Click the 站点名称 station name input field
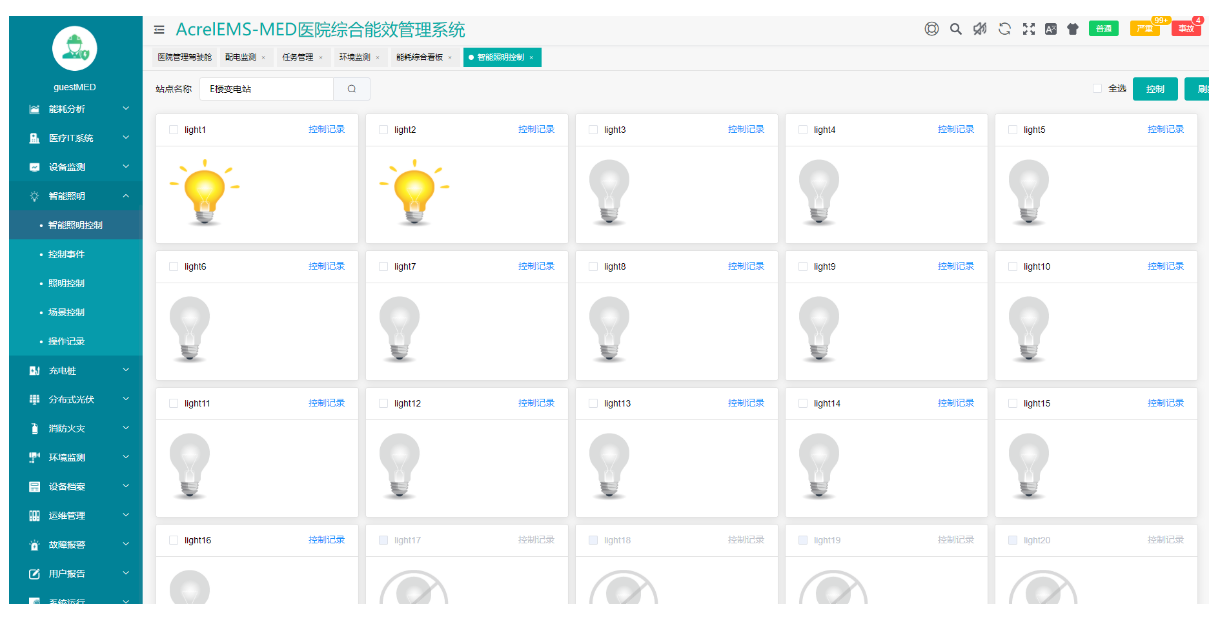 (266, 89)
